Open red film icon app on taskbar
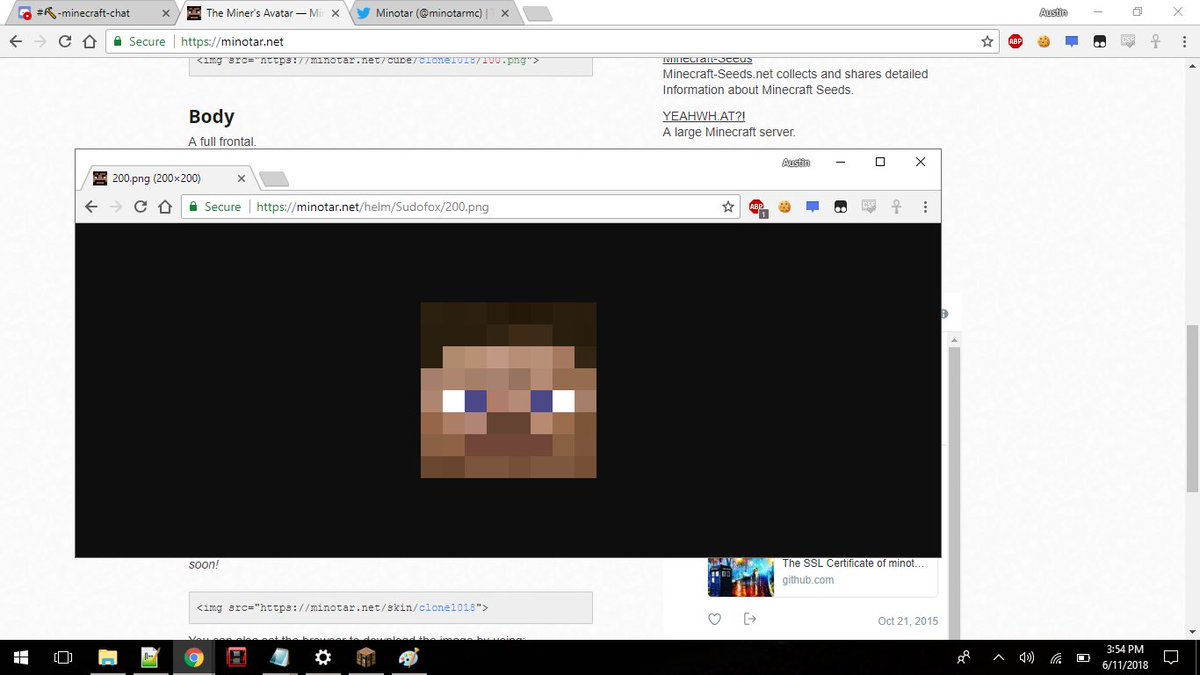 pyautogui.click(x=237, y=658)
